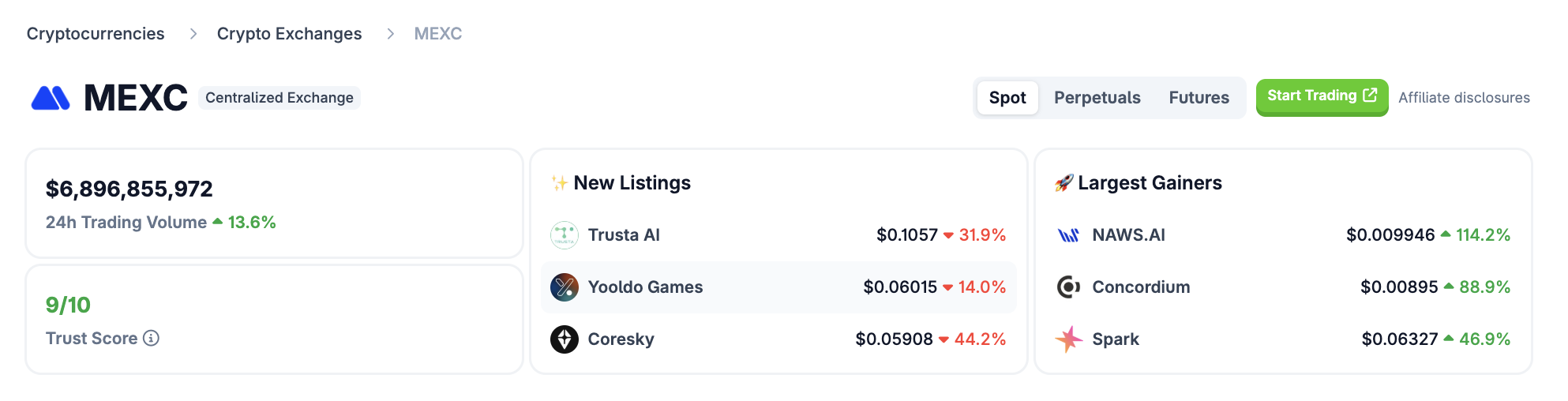Viewport: 1568px width, 401px height.
Task: Click the Spark coin icon
Action: point(1068,339)
